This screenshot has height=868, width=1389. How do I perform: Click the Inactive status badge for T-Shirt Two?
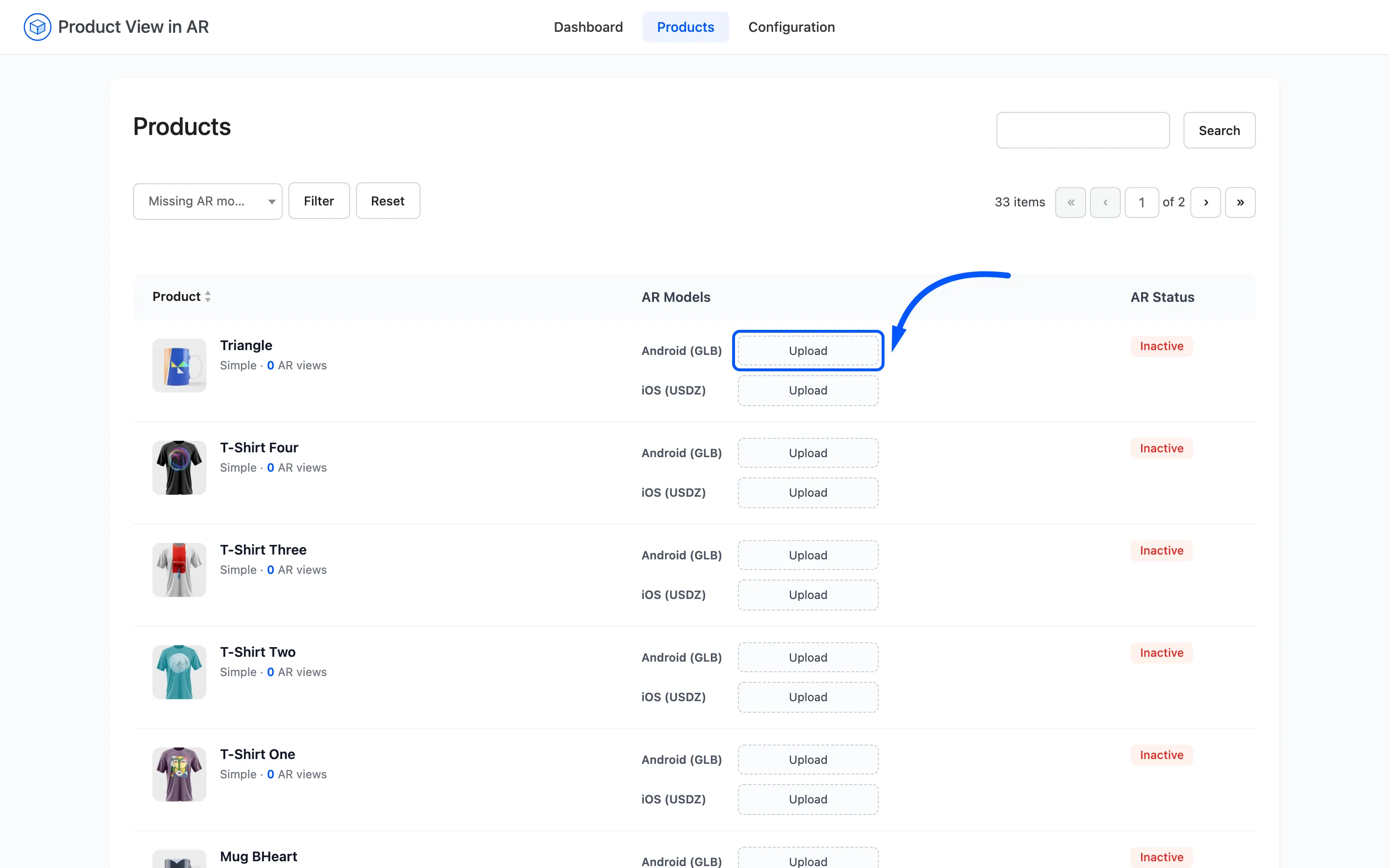1161,652
